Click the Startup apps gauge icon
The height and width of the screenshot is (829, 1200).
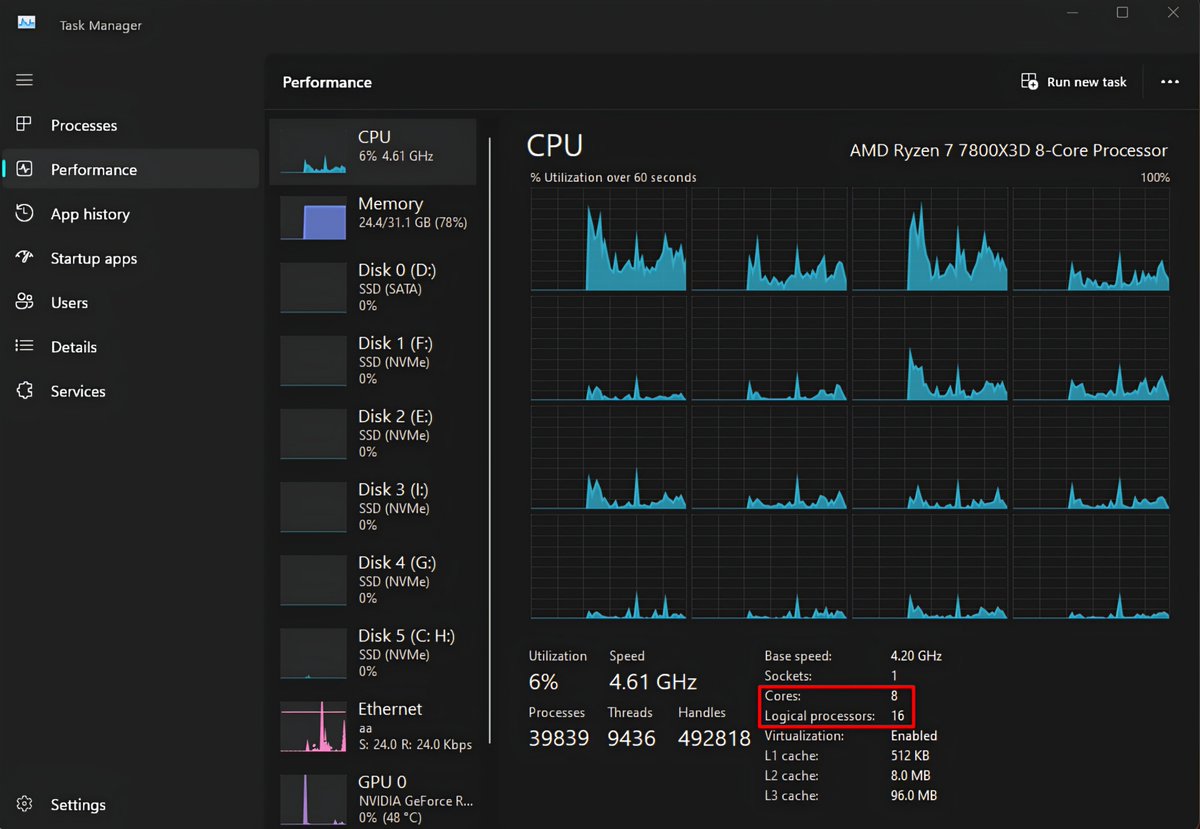click(25, 258)
